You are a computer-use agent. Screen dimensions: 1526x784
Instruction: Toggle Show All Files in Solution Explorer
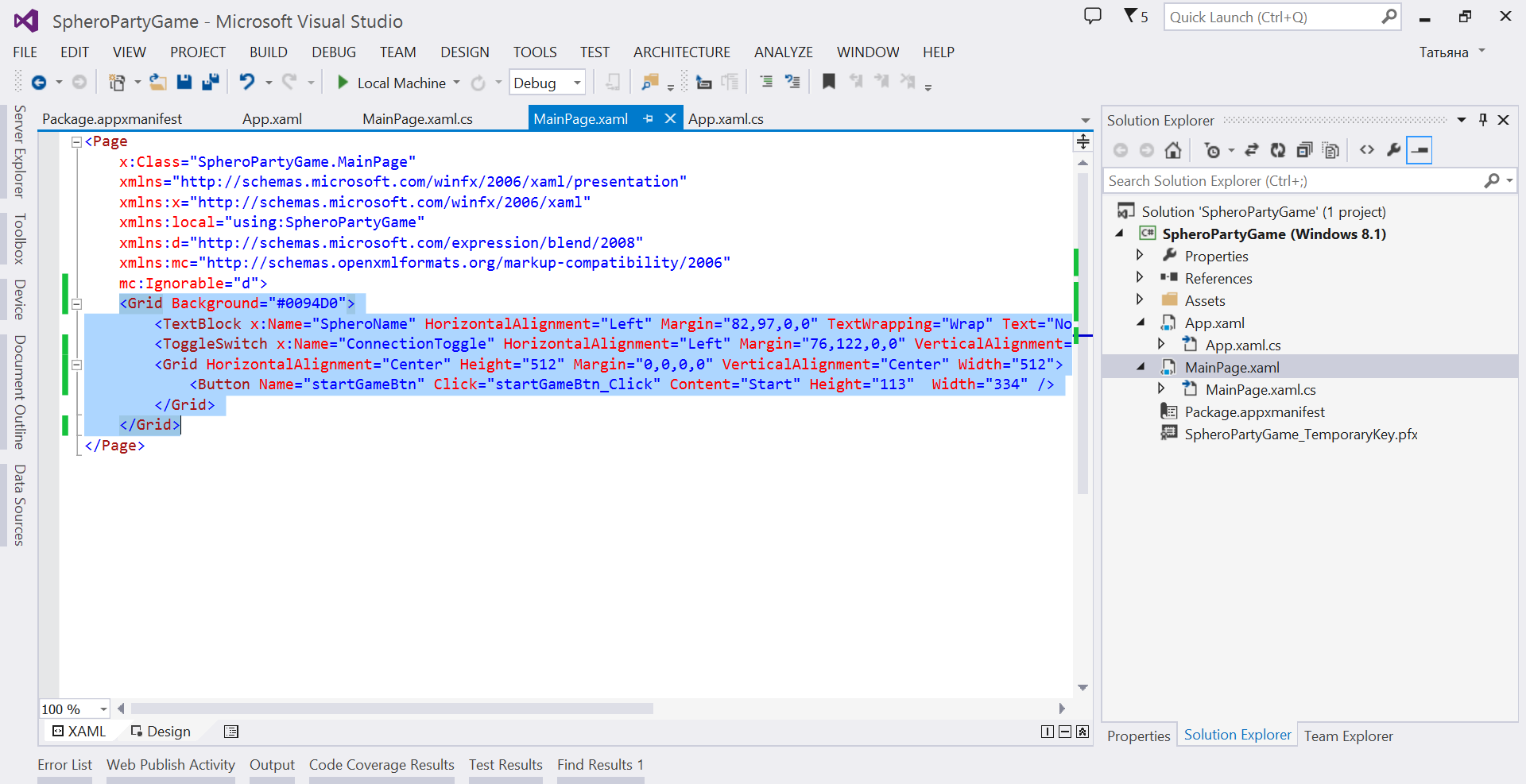coord(1330,150)
